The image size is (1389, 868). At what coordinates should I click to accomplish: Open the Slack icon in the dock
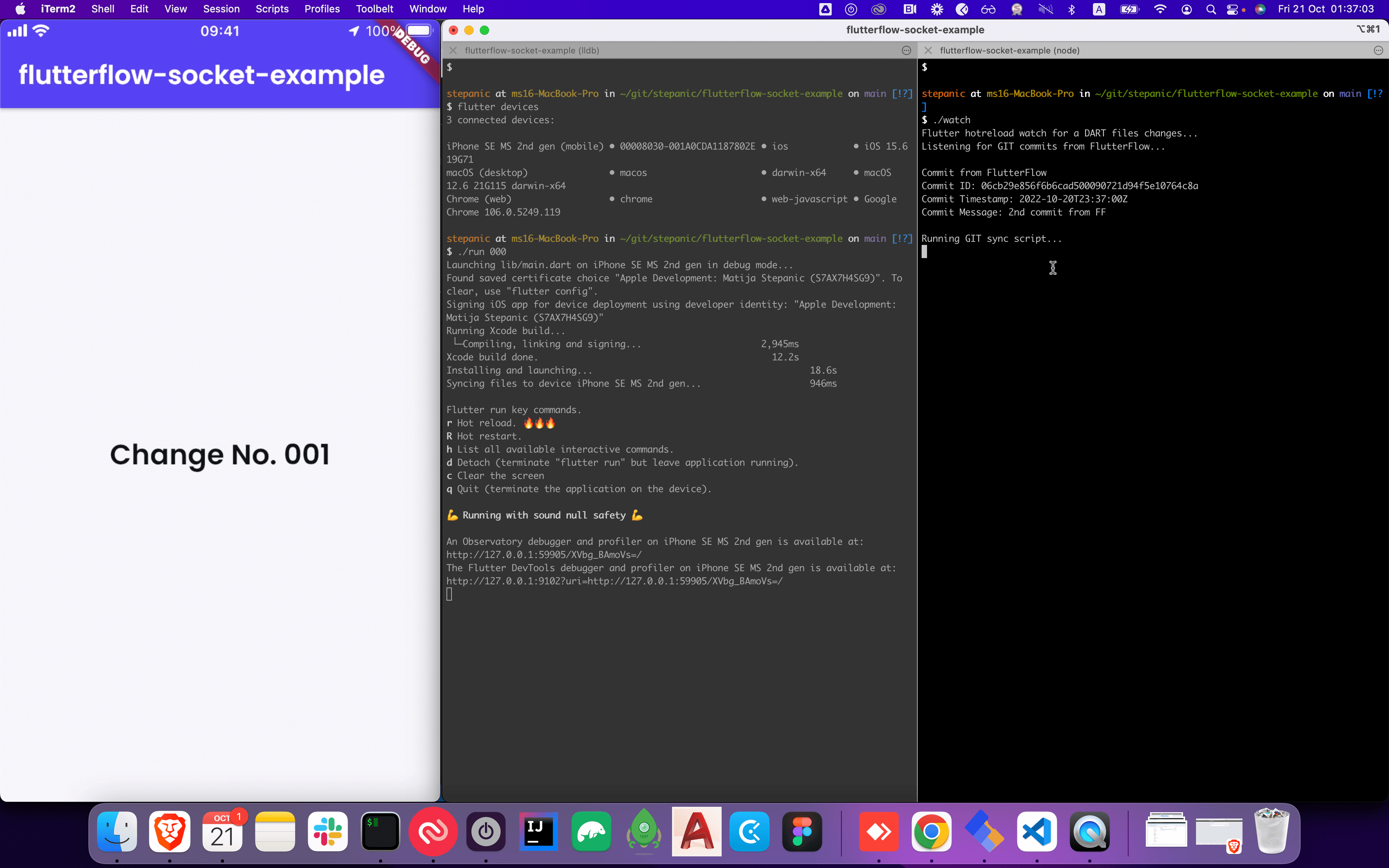click(x=328, y=832)
